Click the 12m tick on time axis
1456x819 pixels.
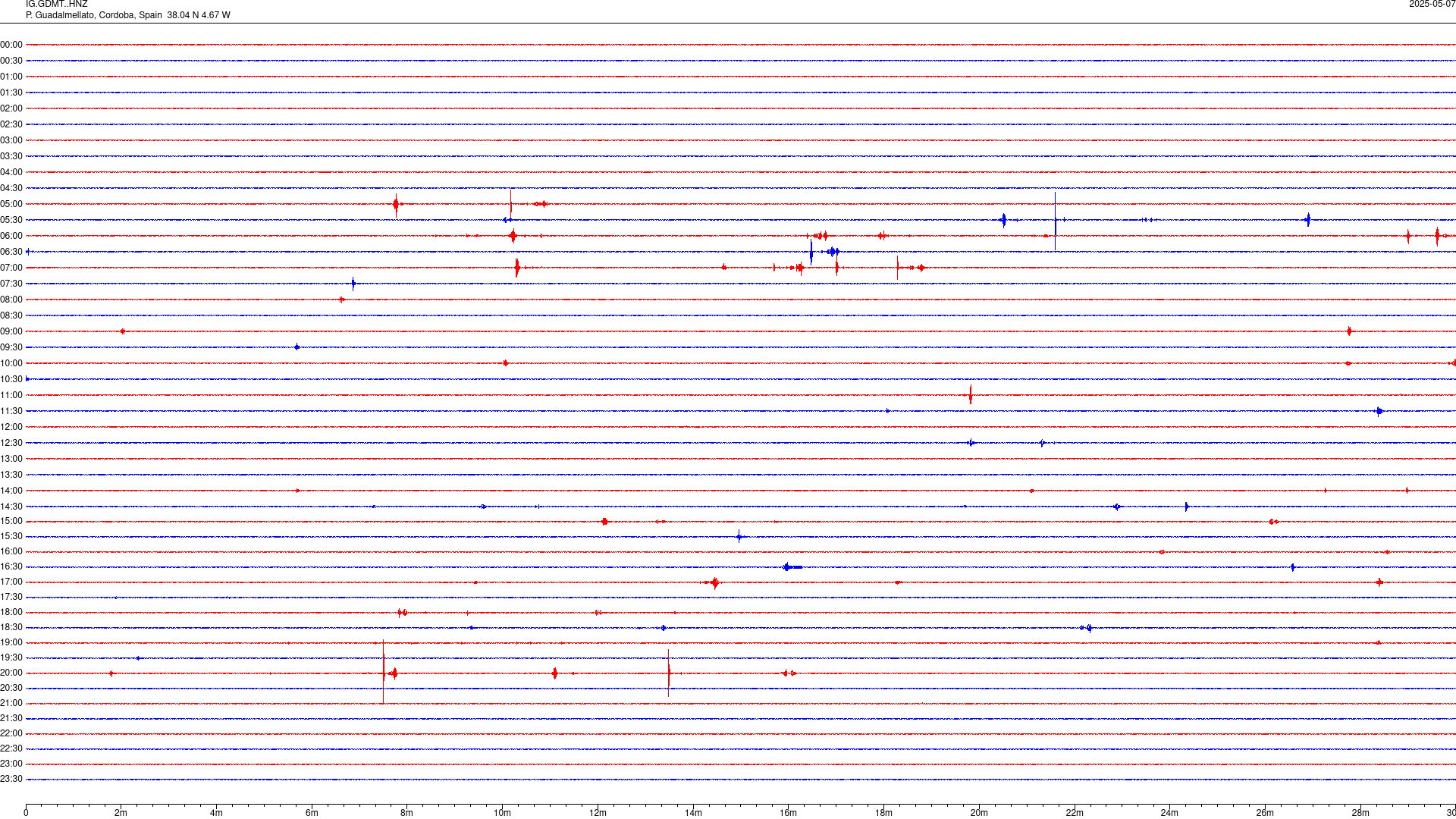[x=598, y=813]
